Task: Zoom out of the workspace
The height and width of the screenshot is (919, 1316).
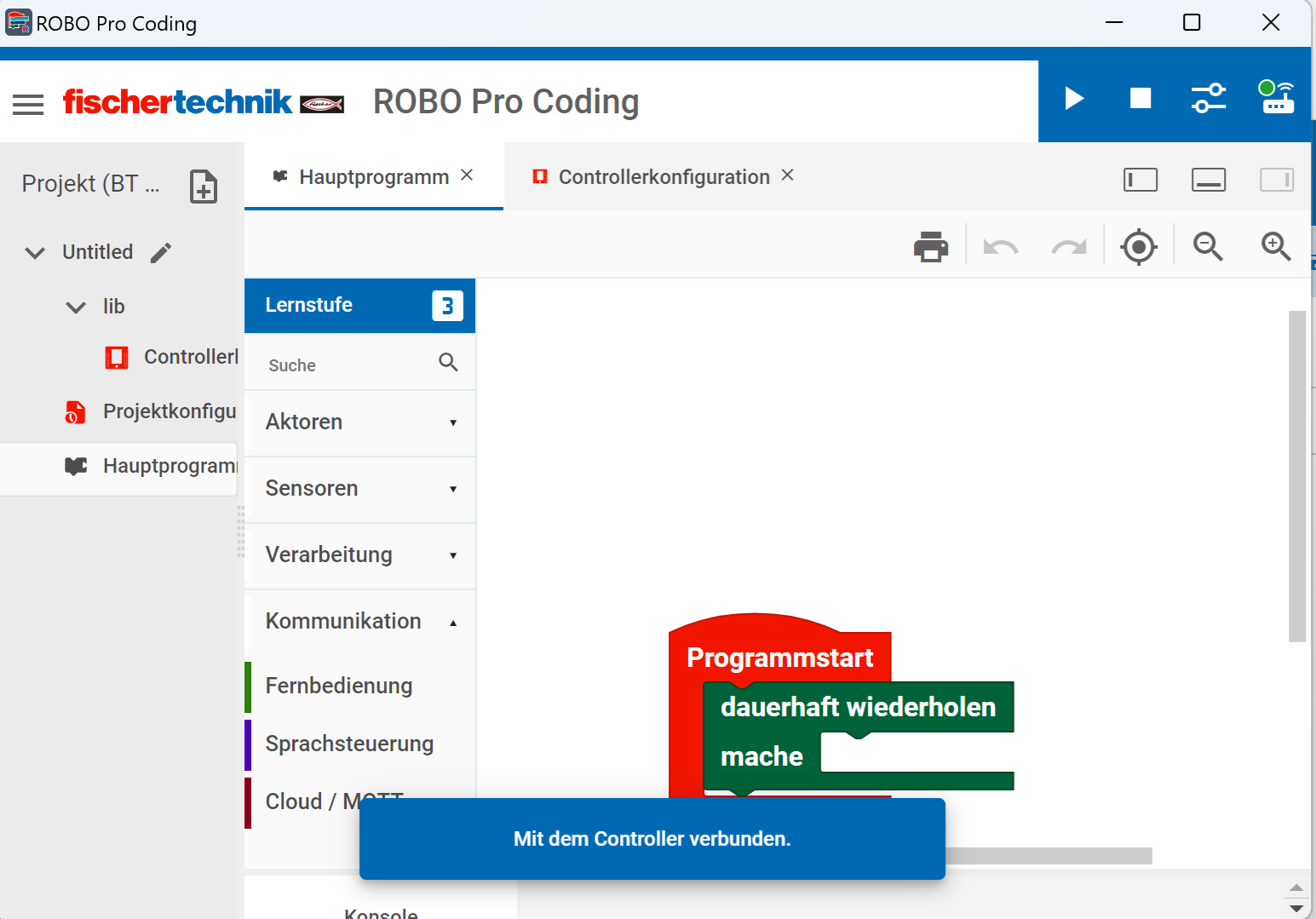Action: point(1208,246)
